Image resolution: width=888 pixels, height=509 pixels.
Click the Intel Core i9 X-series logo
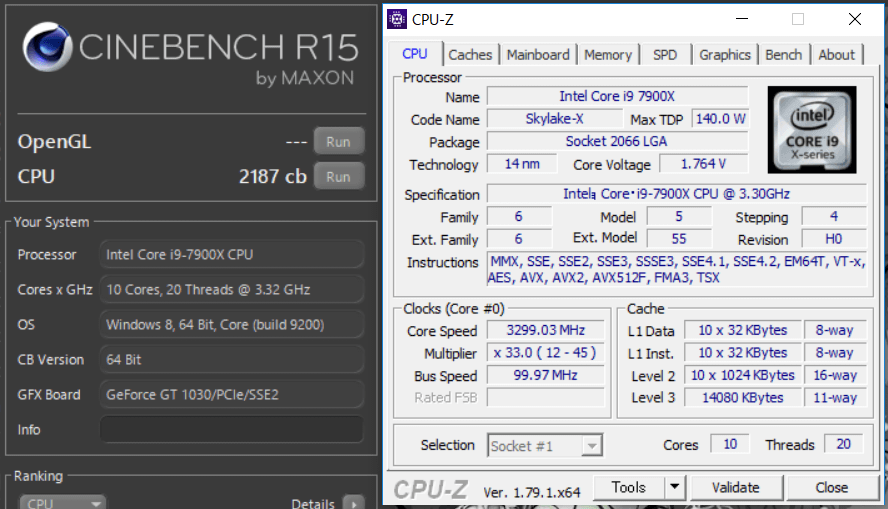pyautogui.click(x=812, y=130)
